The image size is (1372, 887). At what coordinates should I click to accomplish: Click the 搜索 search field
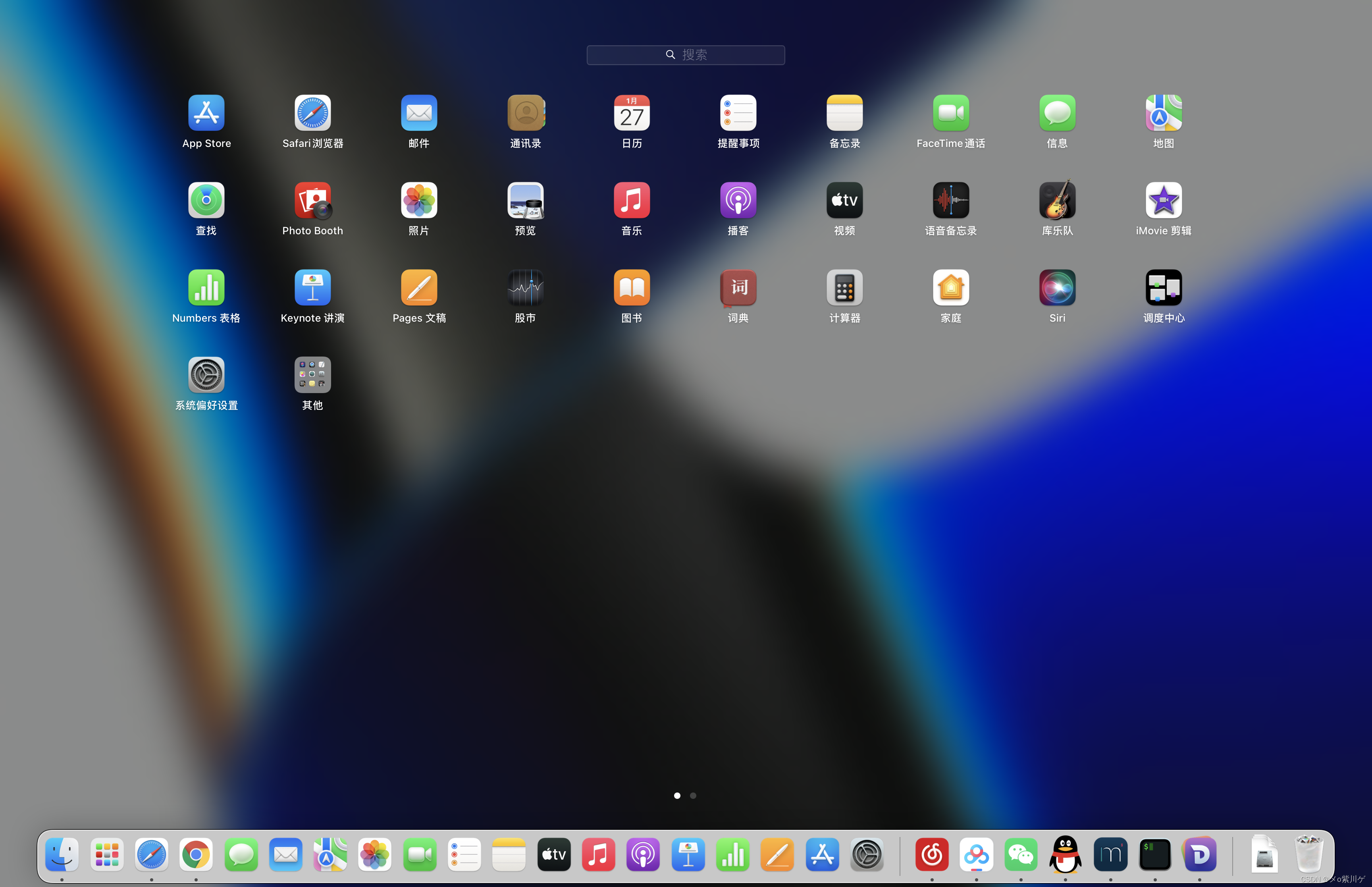coord(685,55)
